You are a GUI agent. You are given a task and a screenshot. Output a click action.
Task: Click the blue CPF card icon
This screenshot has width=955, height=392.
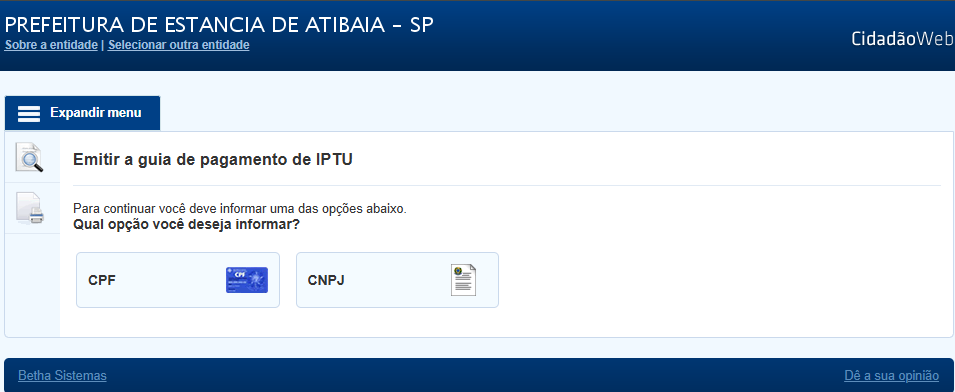[x=247, y=280]
